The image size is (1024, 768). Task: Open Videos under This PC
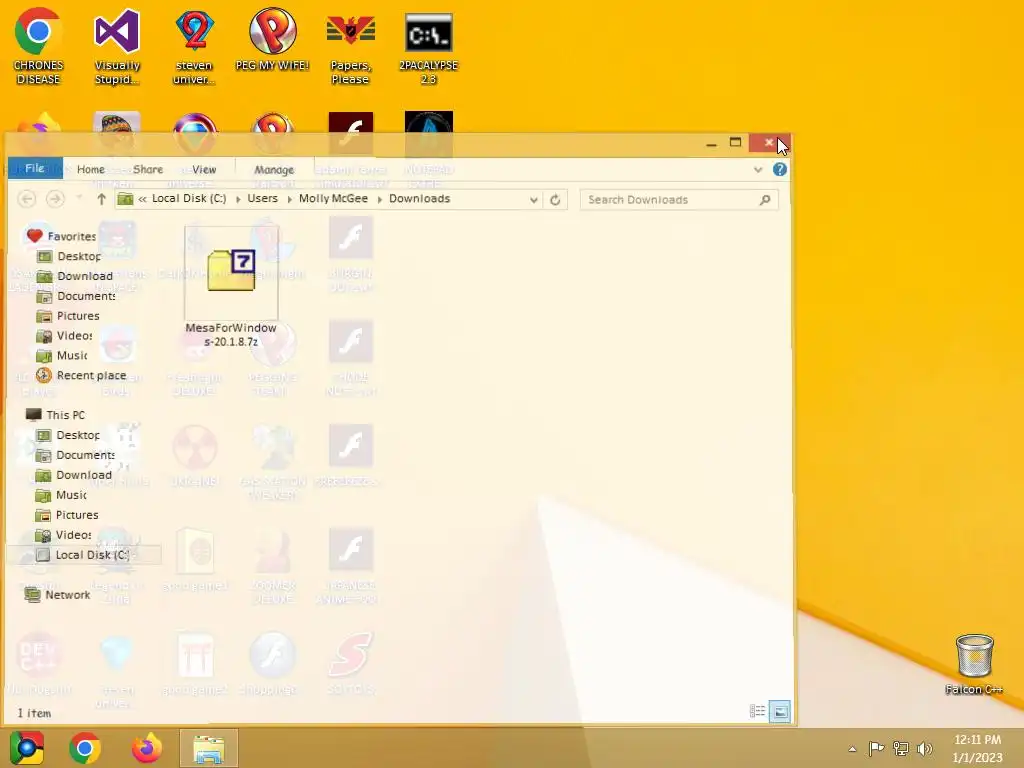click(64, 535)
